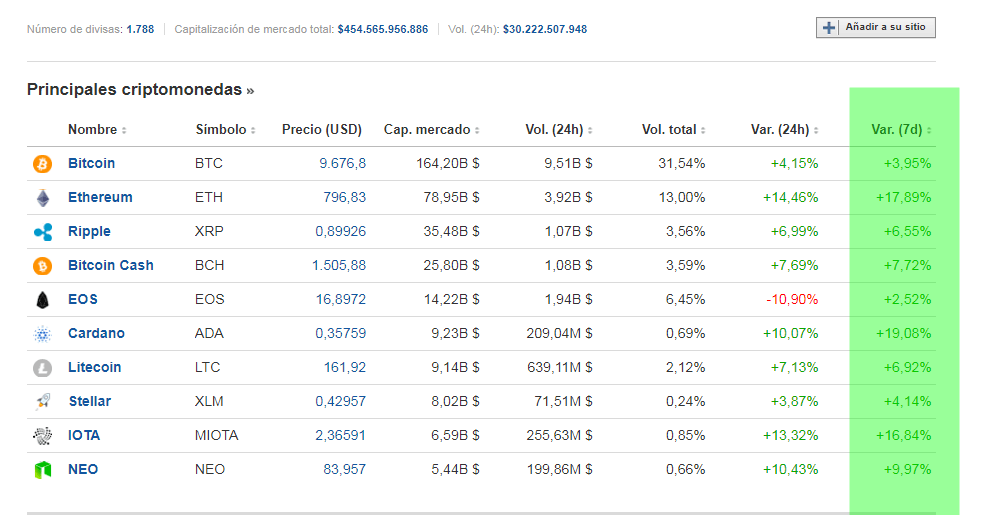The height and width of the screenshot is (515, 1004).
Task: Open the Ethereum name link
Action: coord(100,198)
